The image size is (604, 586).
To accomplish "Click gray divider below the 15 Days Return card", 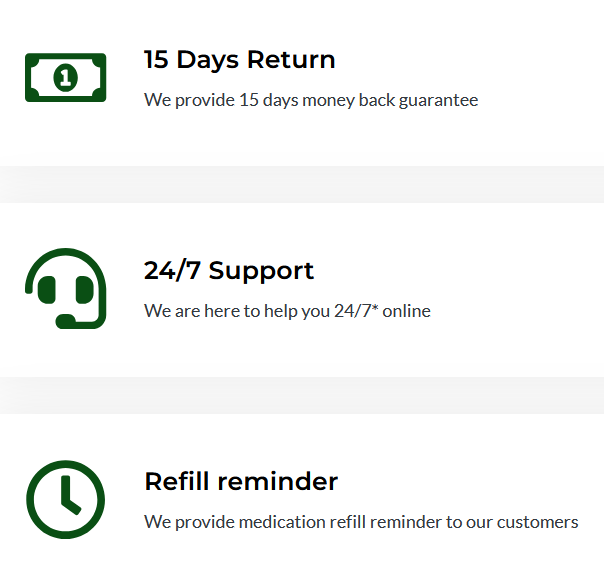I will [x=302, y=184].
